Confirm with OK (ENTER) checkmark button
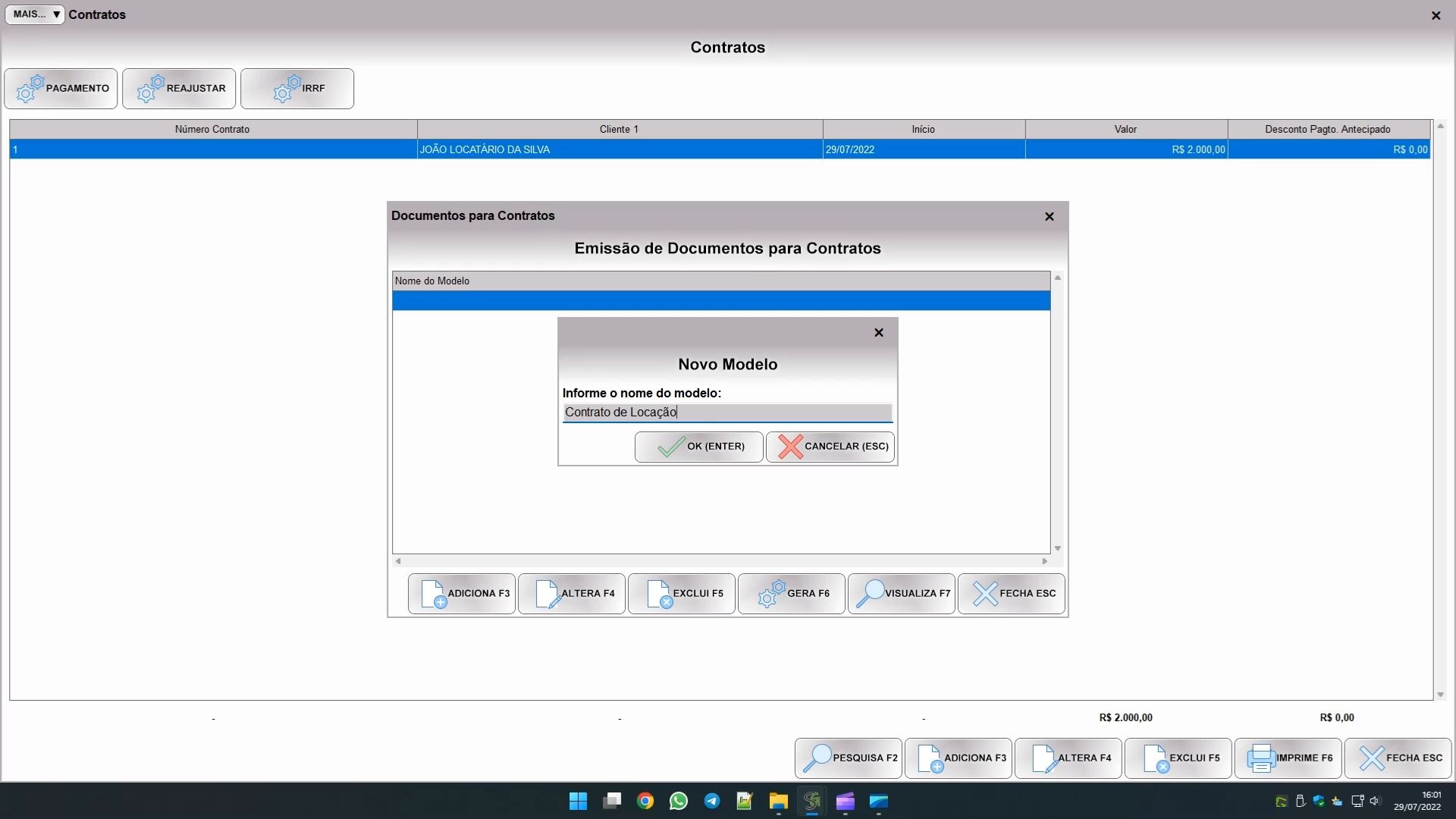Viewport: 1456px width, 819px height. point(698,447)
